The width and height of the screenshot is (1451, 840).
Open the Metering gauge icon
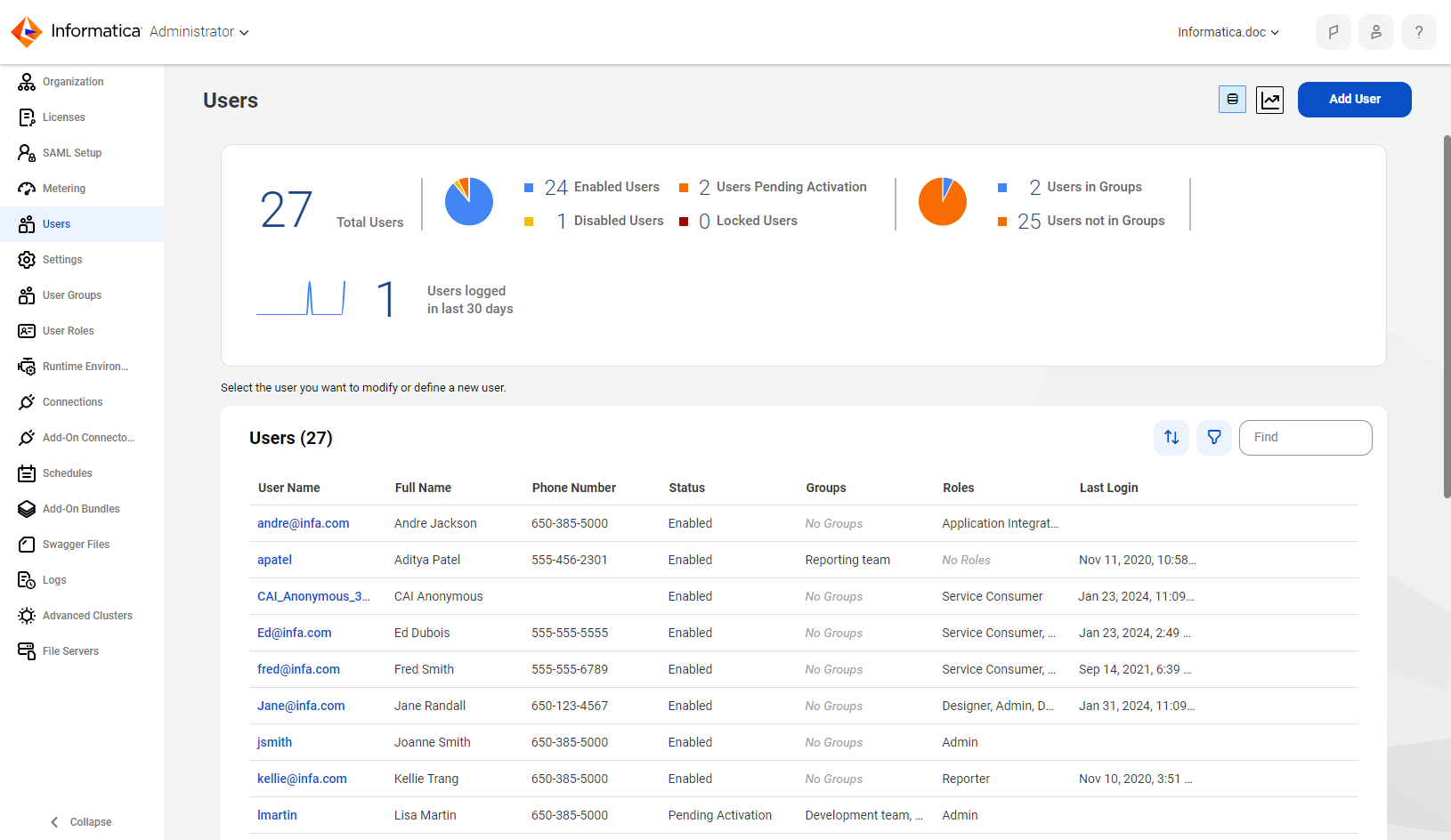(27, 189)
